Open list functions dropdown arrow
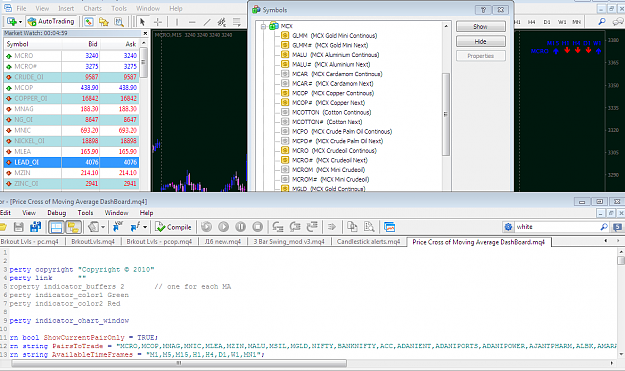 coord(145,227)
